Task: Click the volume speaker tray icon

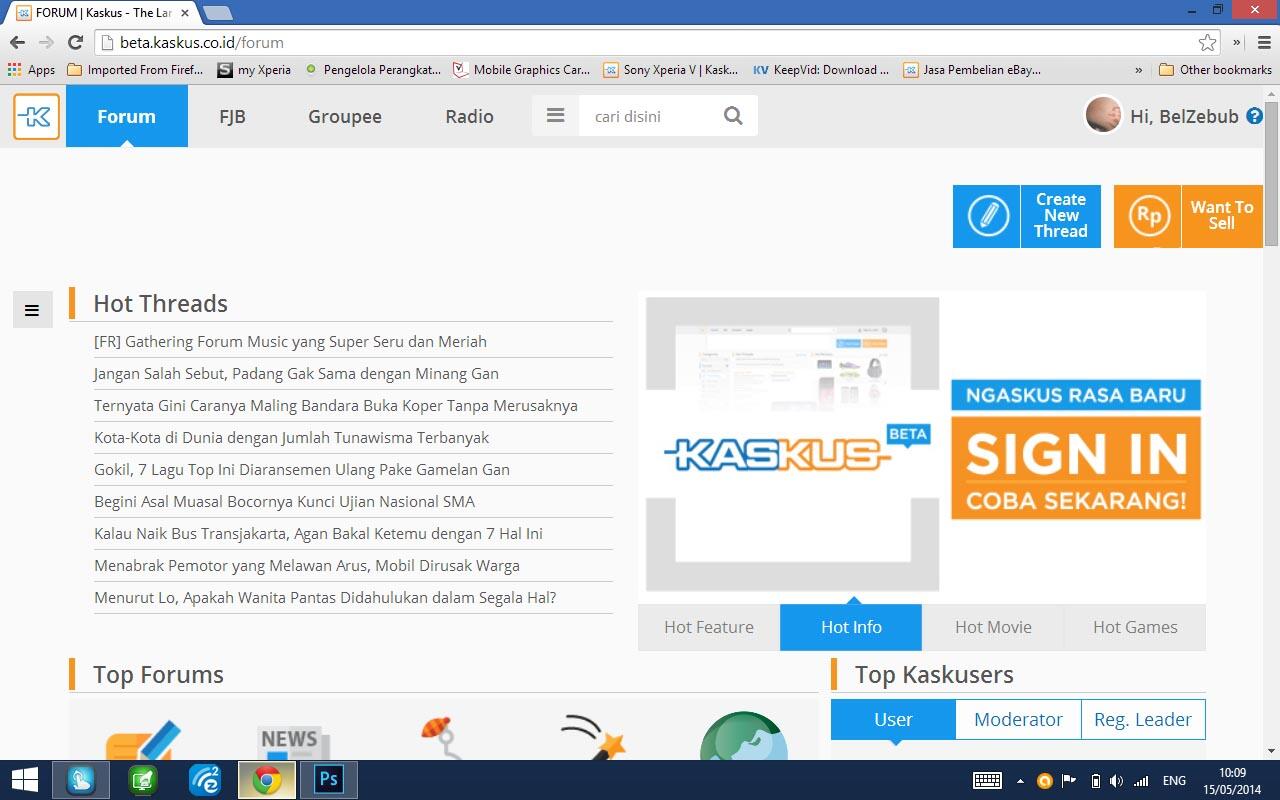Action: pyautogui.click(x=1116, y=781)
